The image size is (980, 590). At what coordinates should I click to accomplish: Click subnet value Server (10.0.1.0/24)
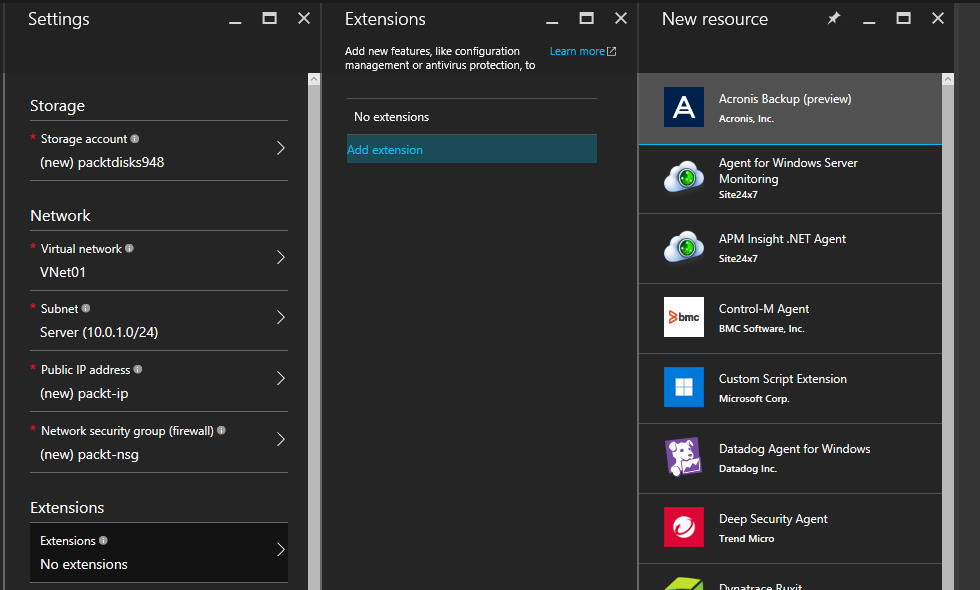pyautogui.click(x=99, y=332)
